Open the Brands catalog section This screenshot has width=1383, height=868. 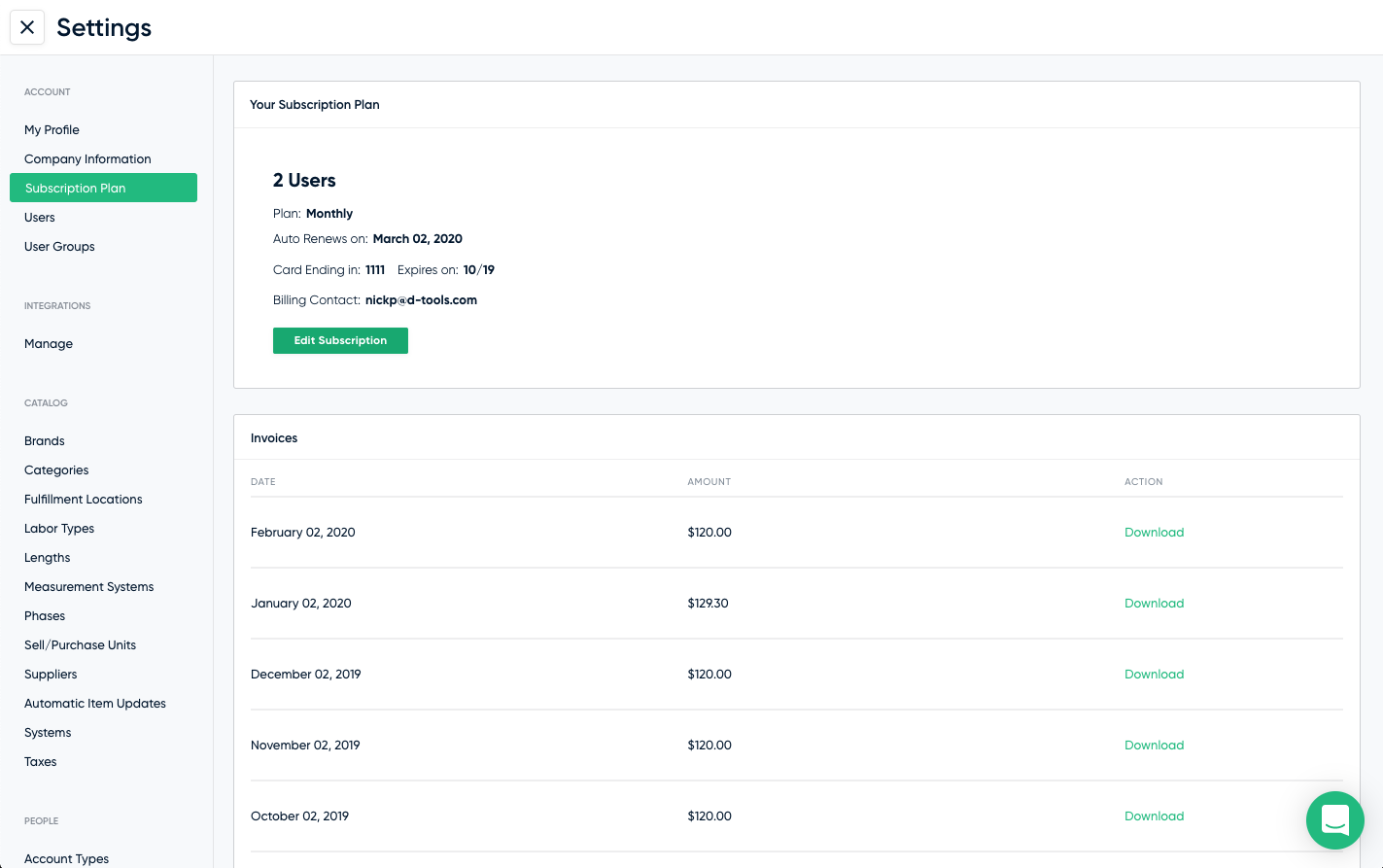coord(44,440)
